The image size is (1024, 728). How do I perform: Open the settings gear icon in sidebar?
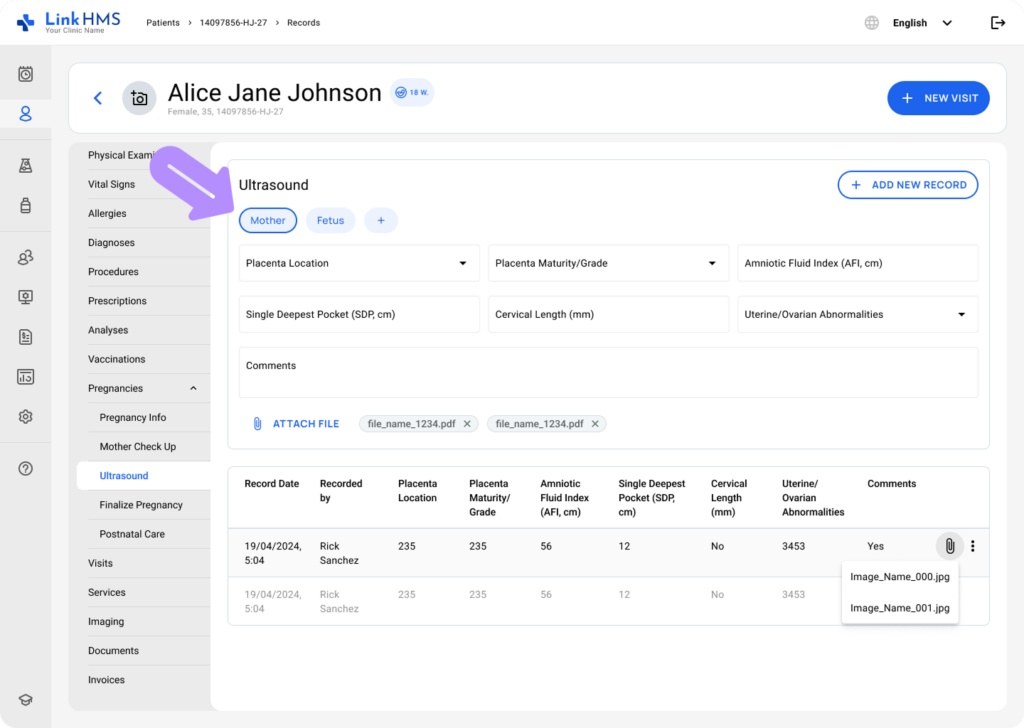click(25, 417)
